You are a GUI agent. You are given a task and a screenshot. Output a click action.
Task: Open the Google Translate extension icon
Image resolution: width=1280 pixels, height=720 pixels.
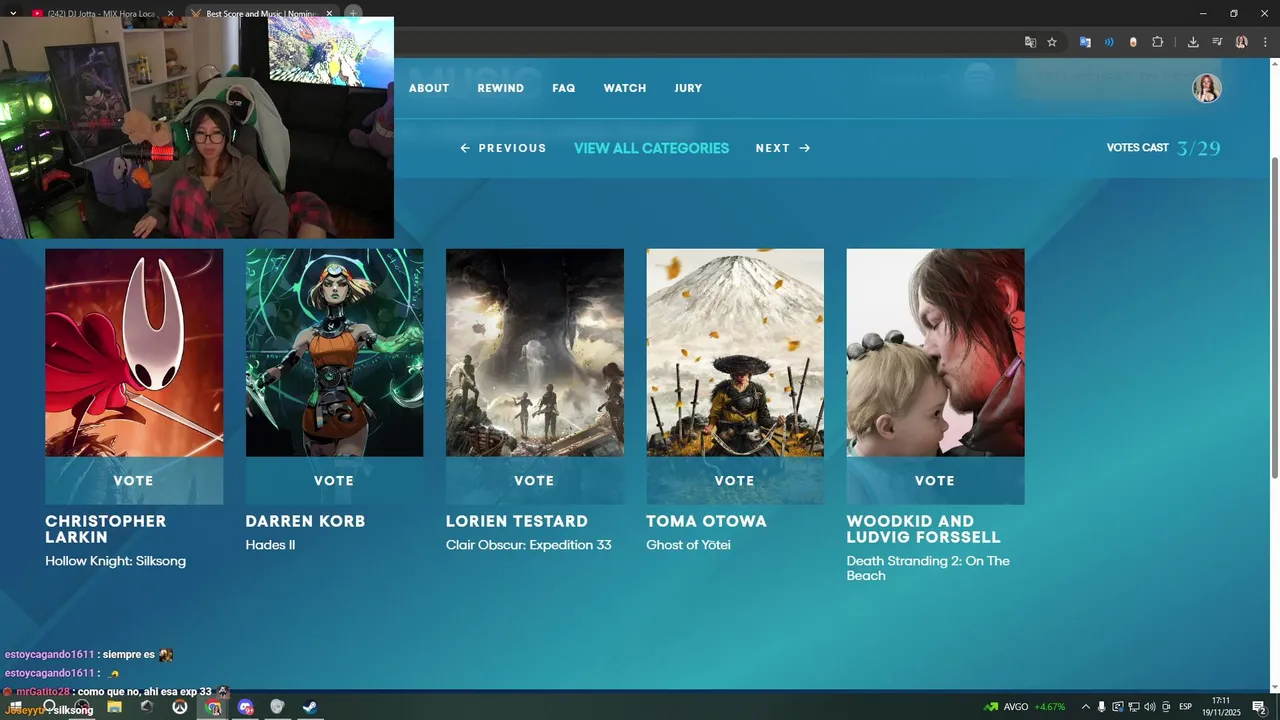[1085, 42]
